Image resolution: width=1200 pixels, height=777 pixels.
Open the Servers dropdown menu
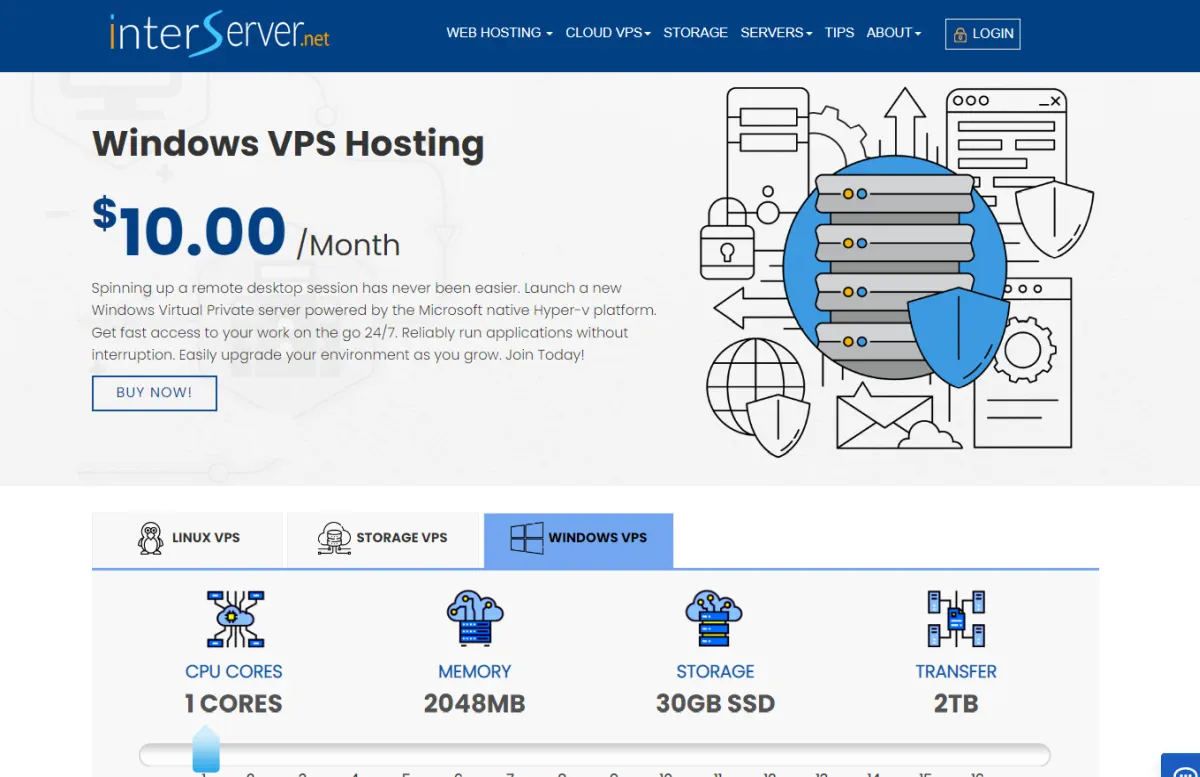(776, 33)
